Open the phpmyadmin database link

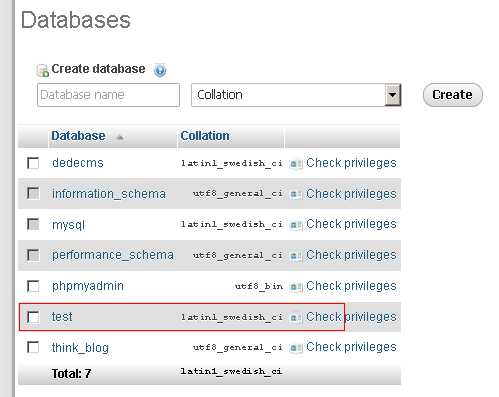click(x=88, y=286)
